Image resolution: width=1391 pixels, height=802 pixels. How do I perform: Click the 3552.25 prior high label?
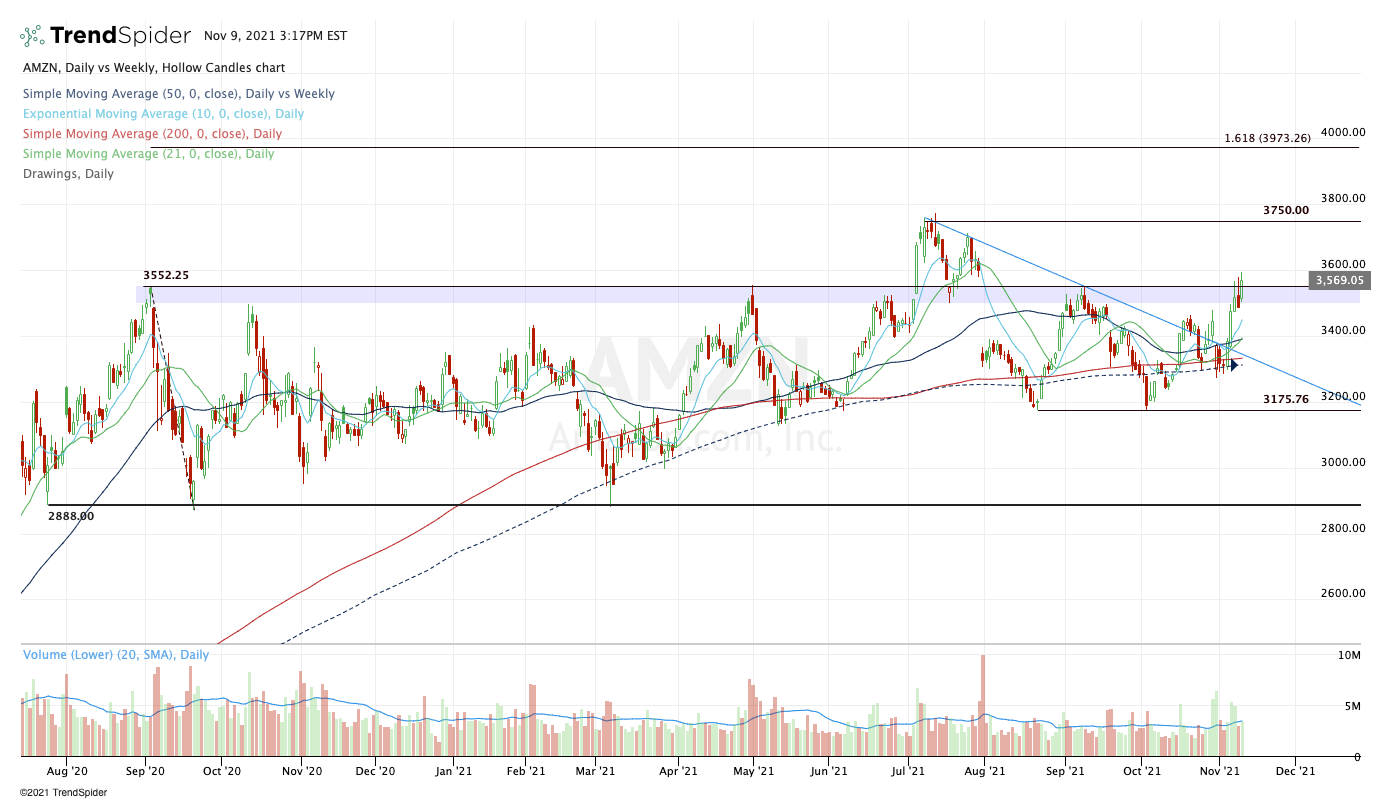[166, 275]
